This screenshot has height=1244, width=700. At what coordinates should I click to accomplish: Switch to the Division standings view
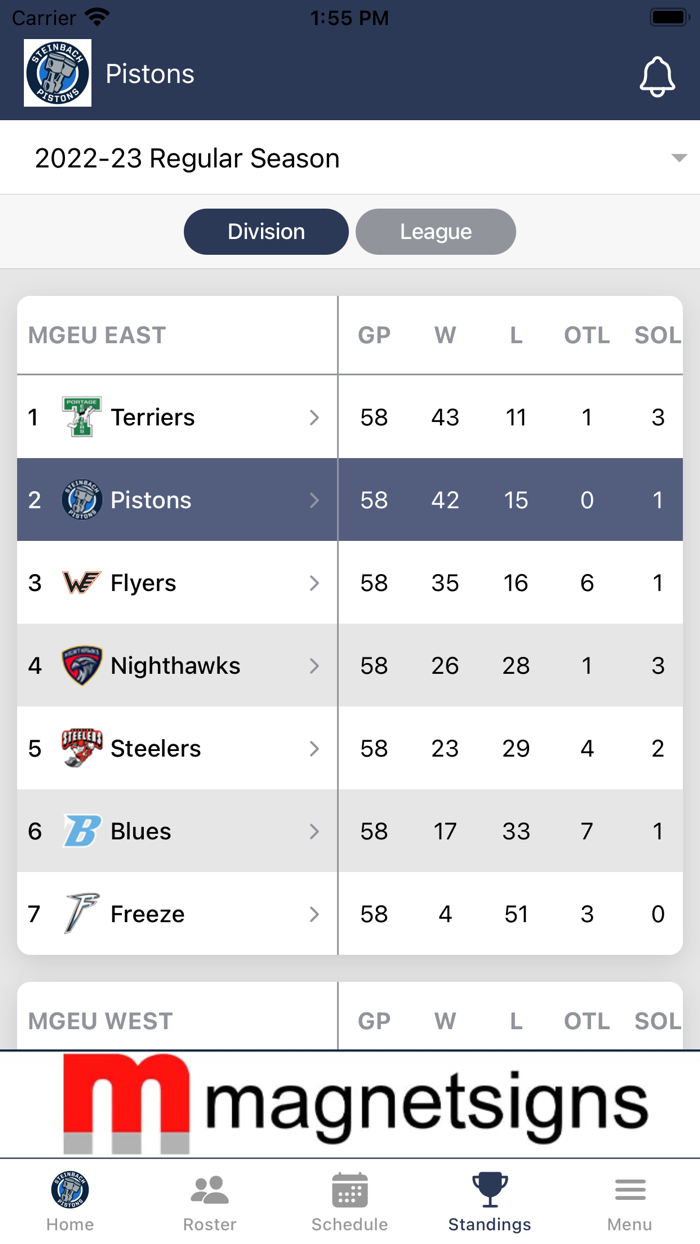(265, 231)
